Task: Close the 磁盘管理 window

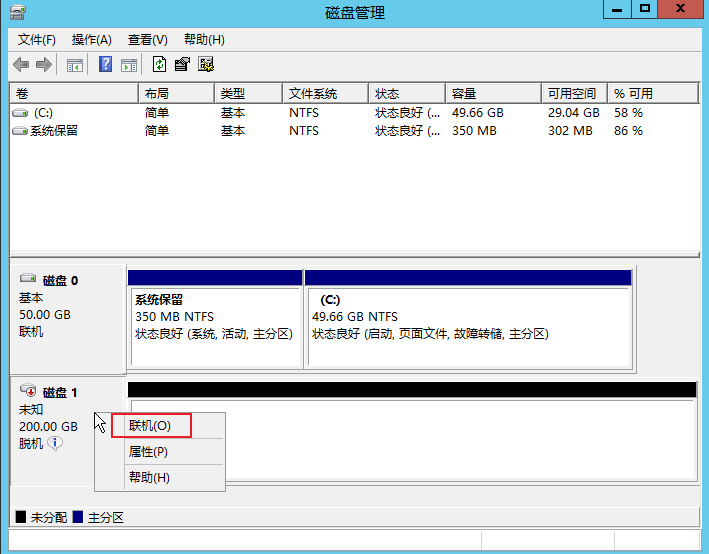Action: 680,9
